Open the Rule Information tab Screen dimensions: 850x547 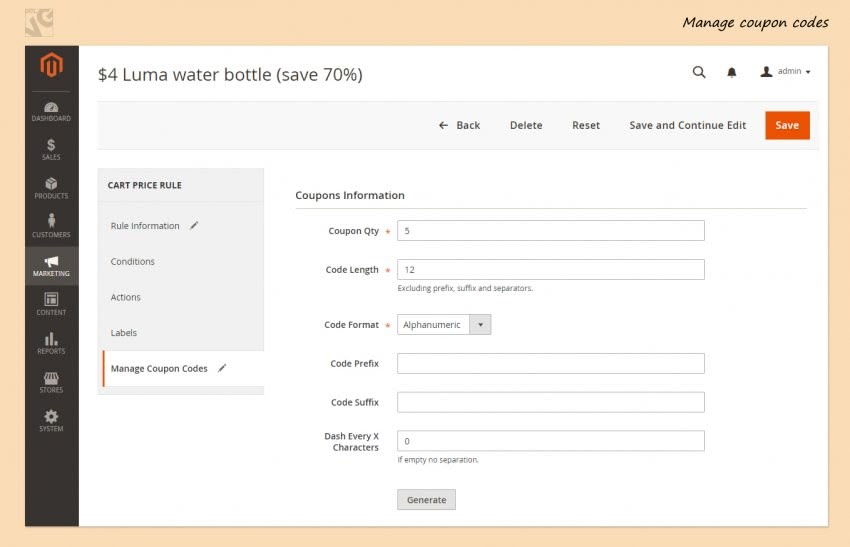pyautogui.click(x=145, y=226)
